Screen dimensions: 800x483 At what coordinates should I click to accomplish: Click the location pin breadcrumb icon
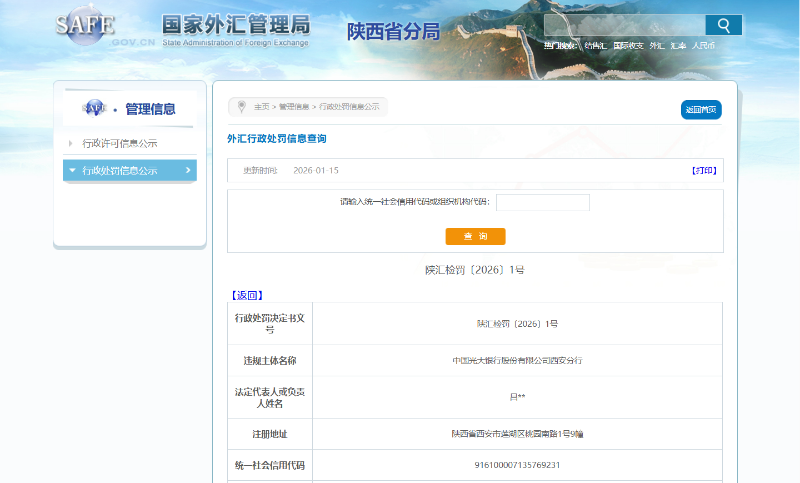[x=241, y=106]
